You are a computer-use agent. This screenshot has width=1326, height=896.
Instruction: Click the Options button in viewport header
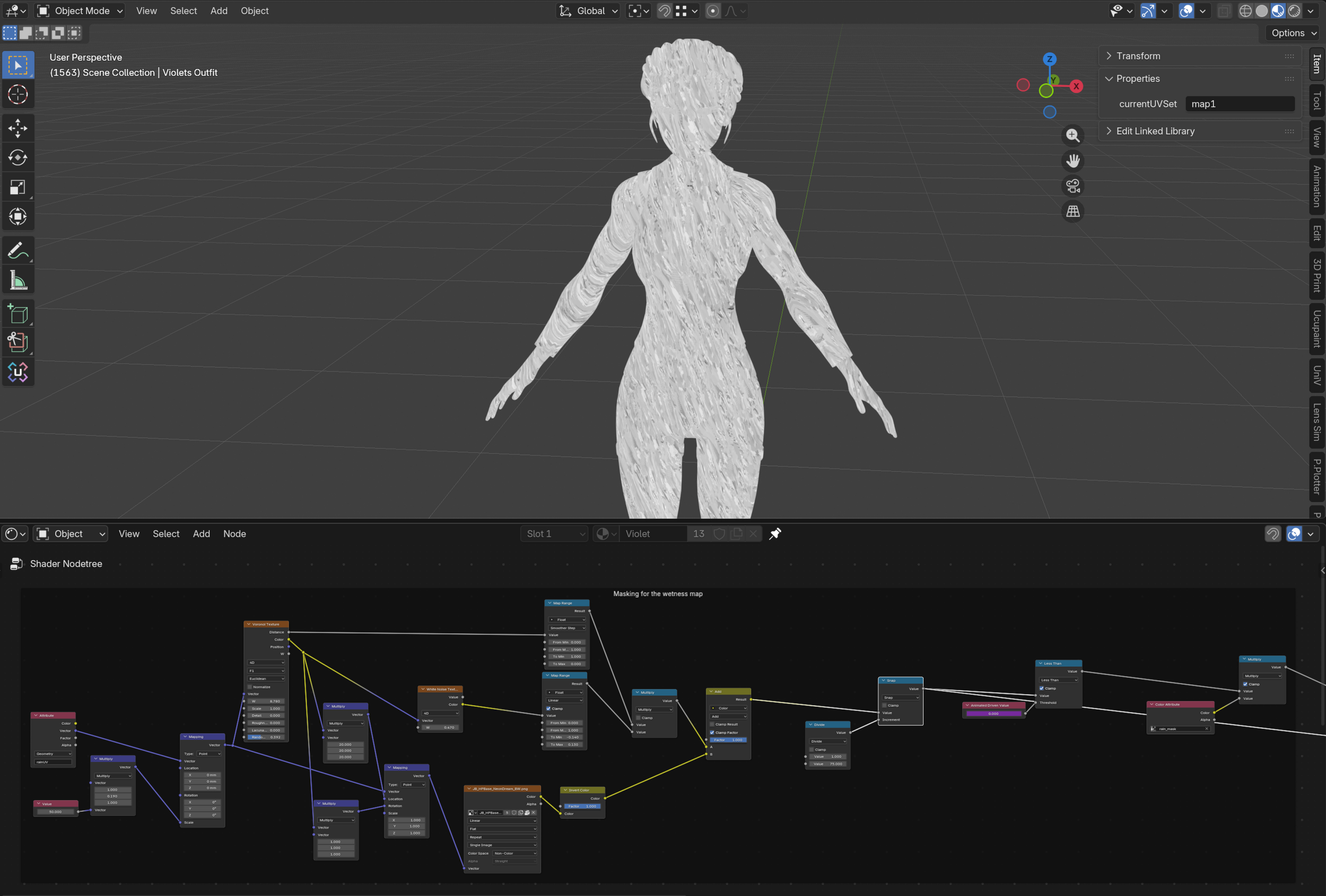pyautogui.click(x=1293, y=33)
